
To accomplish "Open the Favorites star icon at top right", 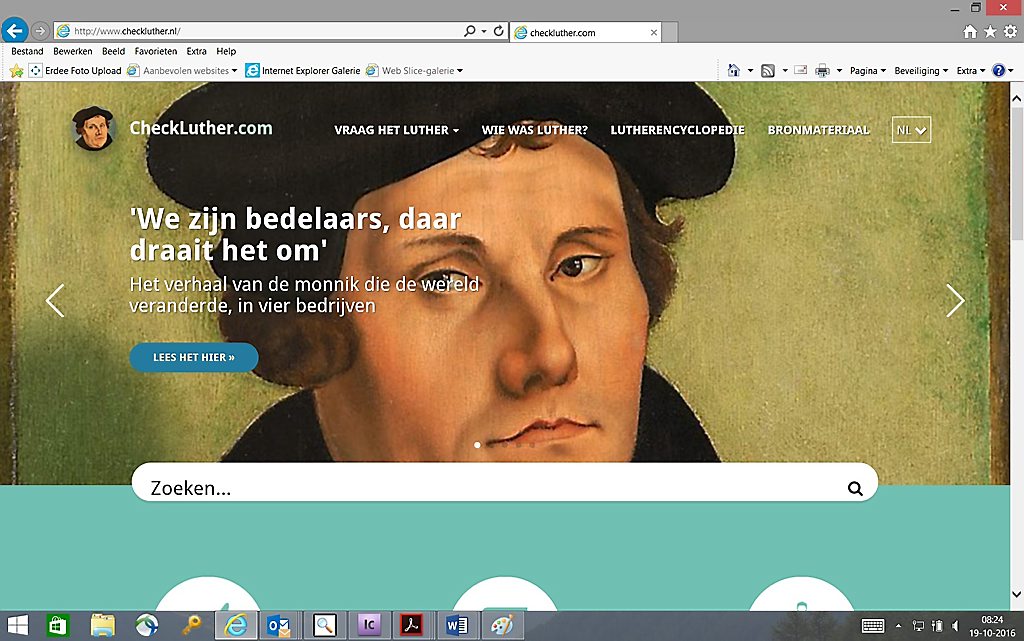I will click(990, 32).
